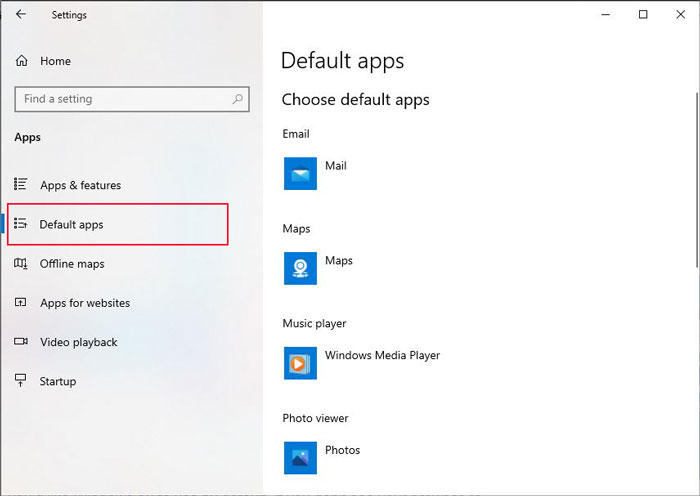Change default Maps app label
700x496 pixels.
(339, 261)
